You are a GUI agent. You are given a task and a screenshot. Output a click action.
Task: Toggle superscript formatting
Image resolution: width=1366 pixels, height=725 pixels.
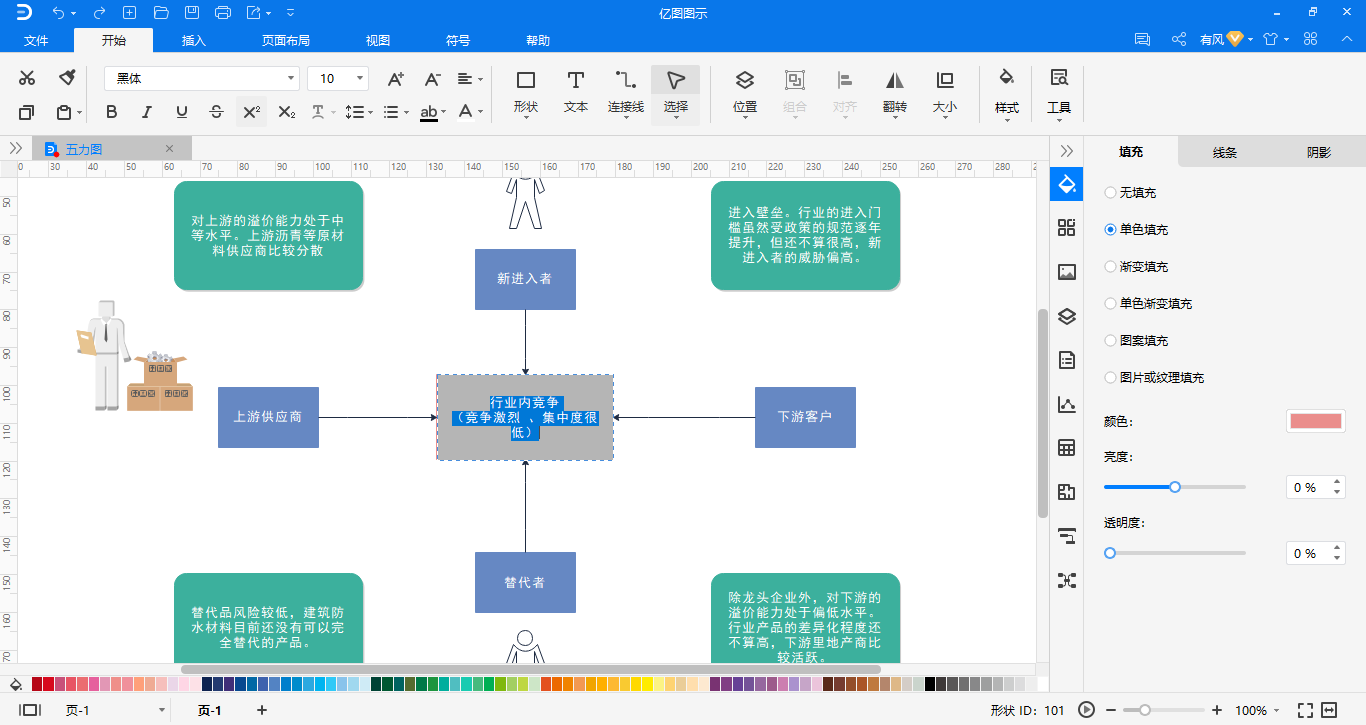251,112
